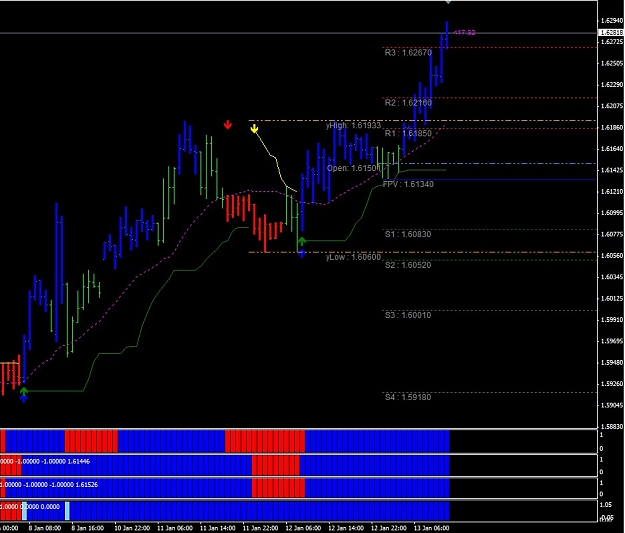Click 1.58830 on the price scale
Image resolution: width=625 pixels, height=533 pixels.
[x=611, y=426]
